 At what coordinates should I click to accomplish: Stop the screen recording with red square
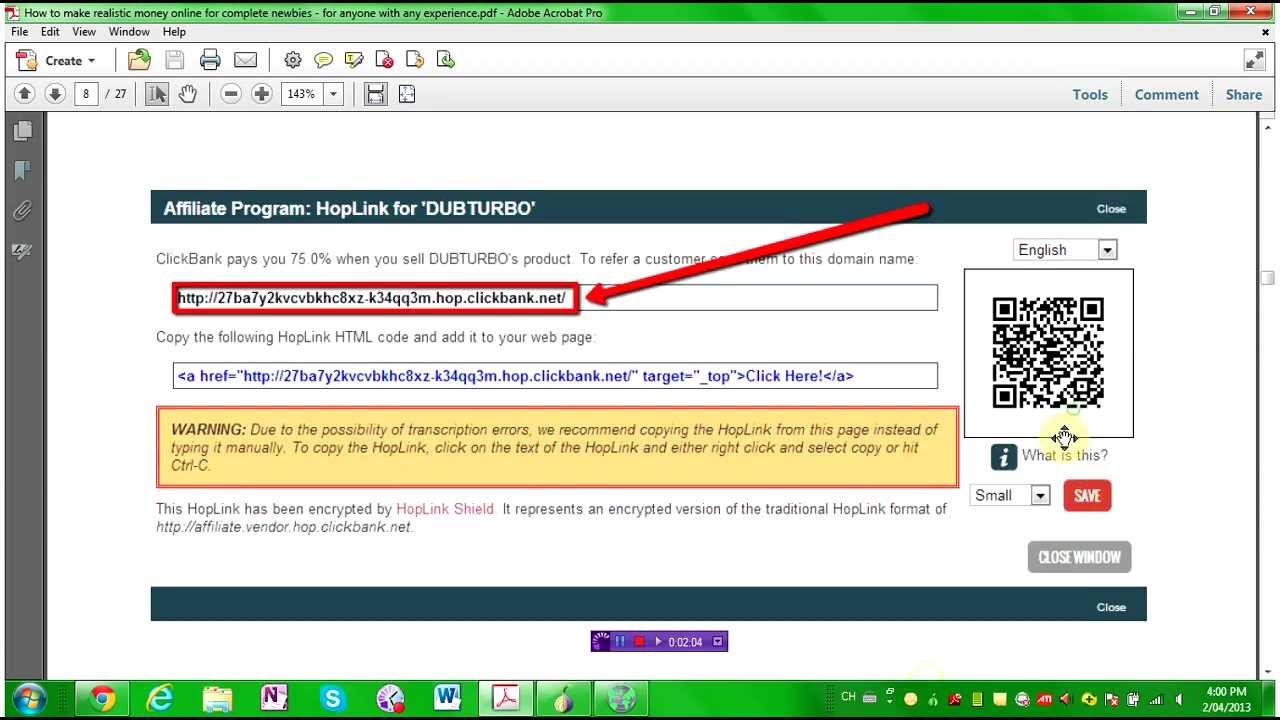coord(639,642)
